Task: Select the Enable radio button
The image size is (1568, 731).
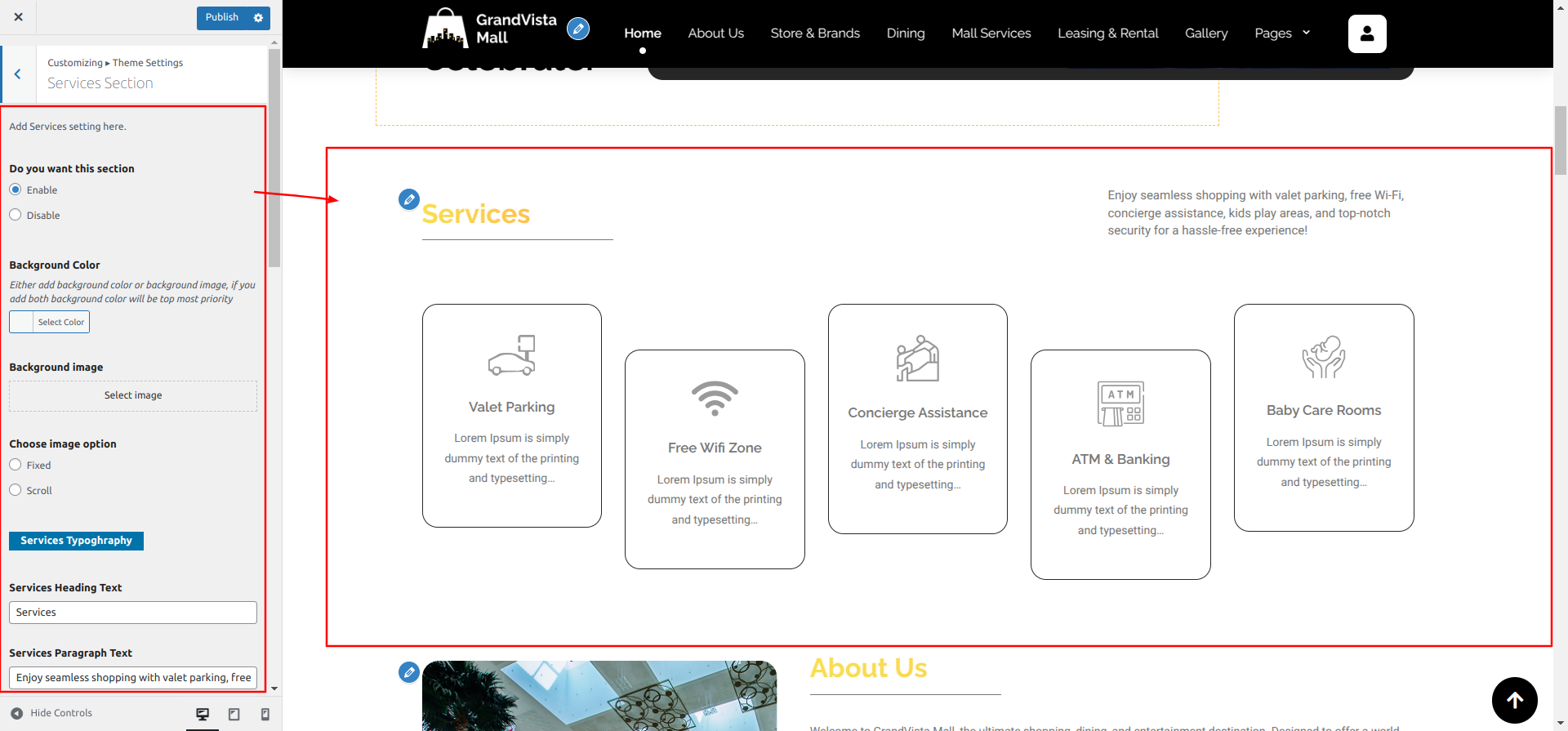Action: pyautogui.click(x=16, y=189)
